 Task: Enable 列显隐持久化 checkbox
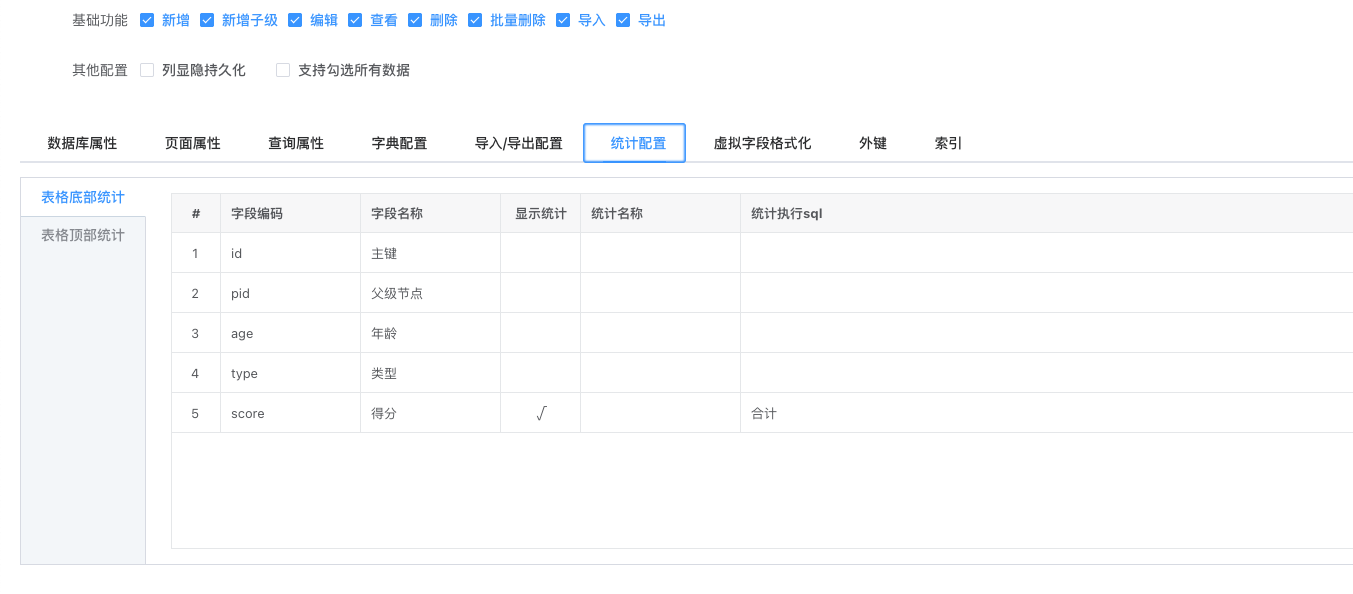click(x=147, y=70)
